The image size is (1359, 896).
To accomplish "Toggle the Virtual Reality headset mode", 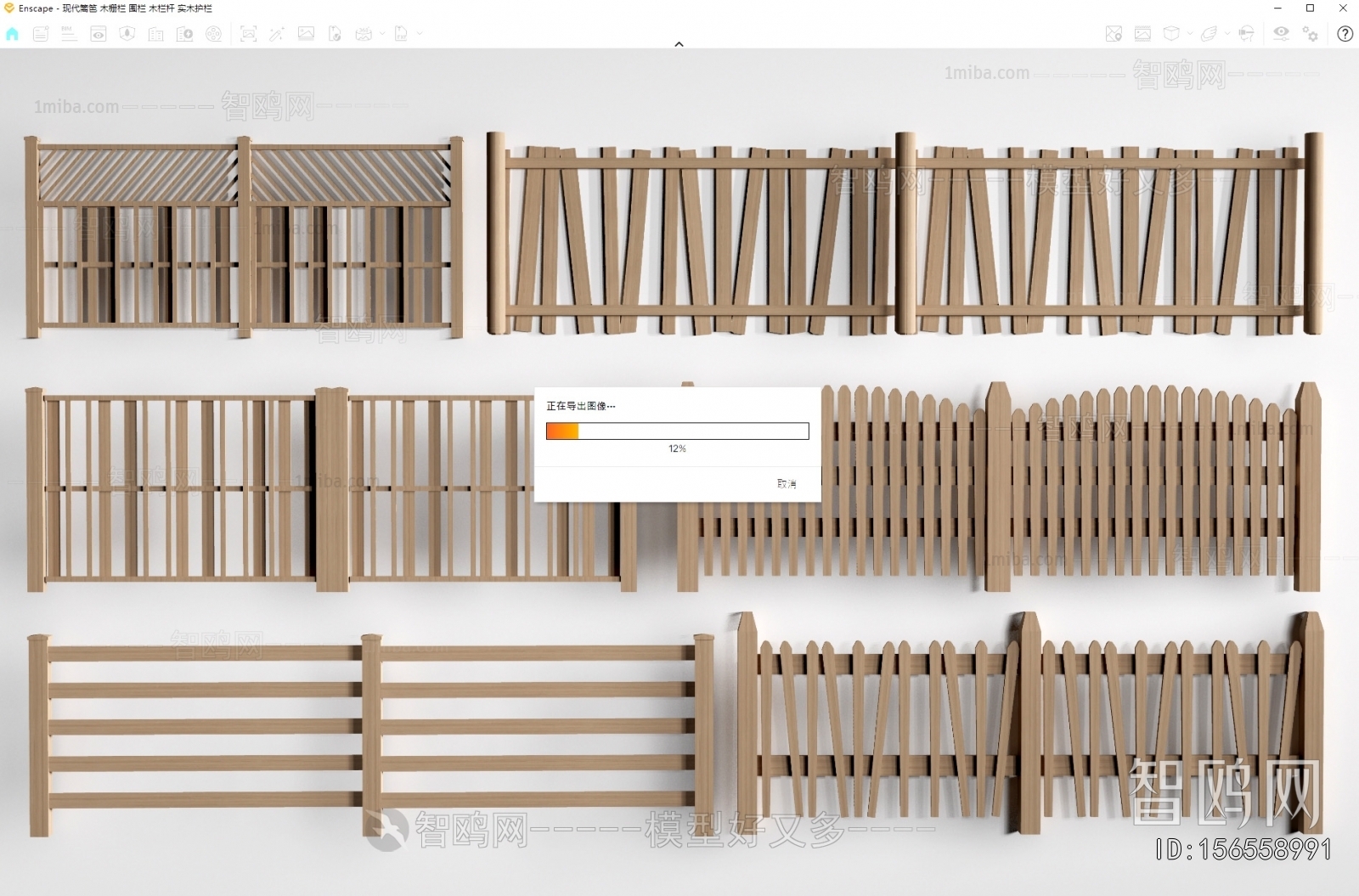I will (1246, 34).
